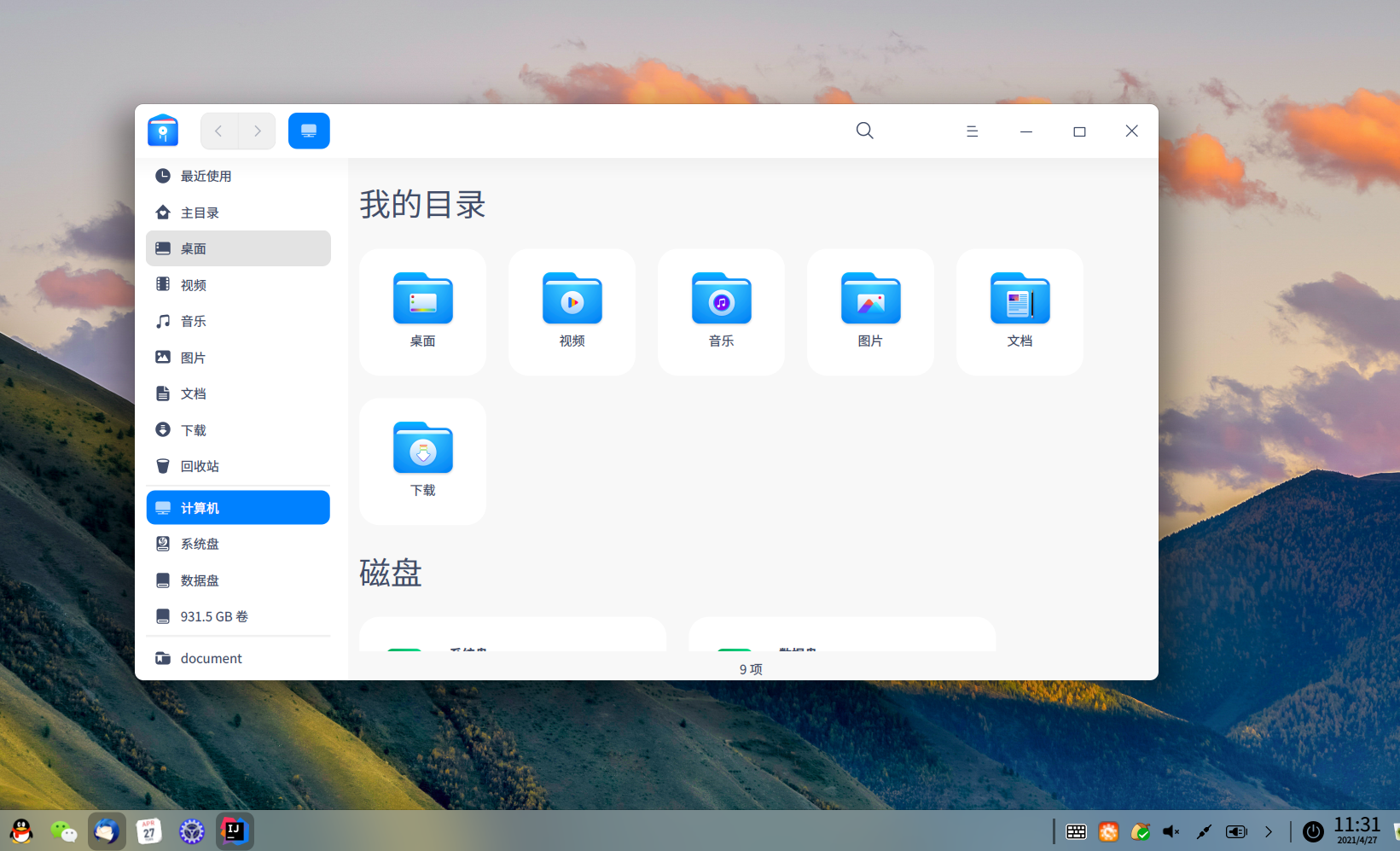This screenshot has height=851, width=1400.
Task: Open the document bookmark in sidebar
Action: pos(238,658)
